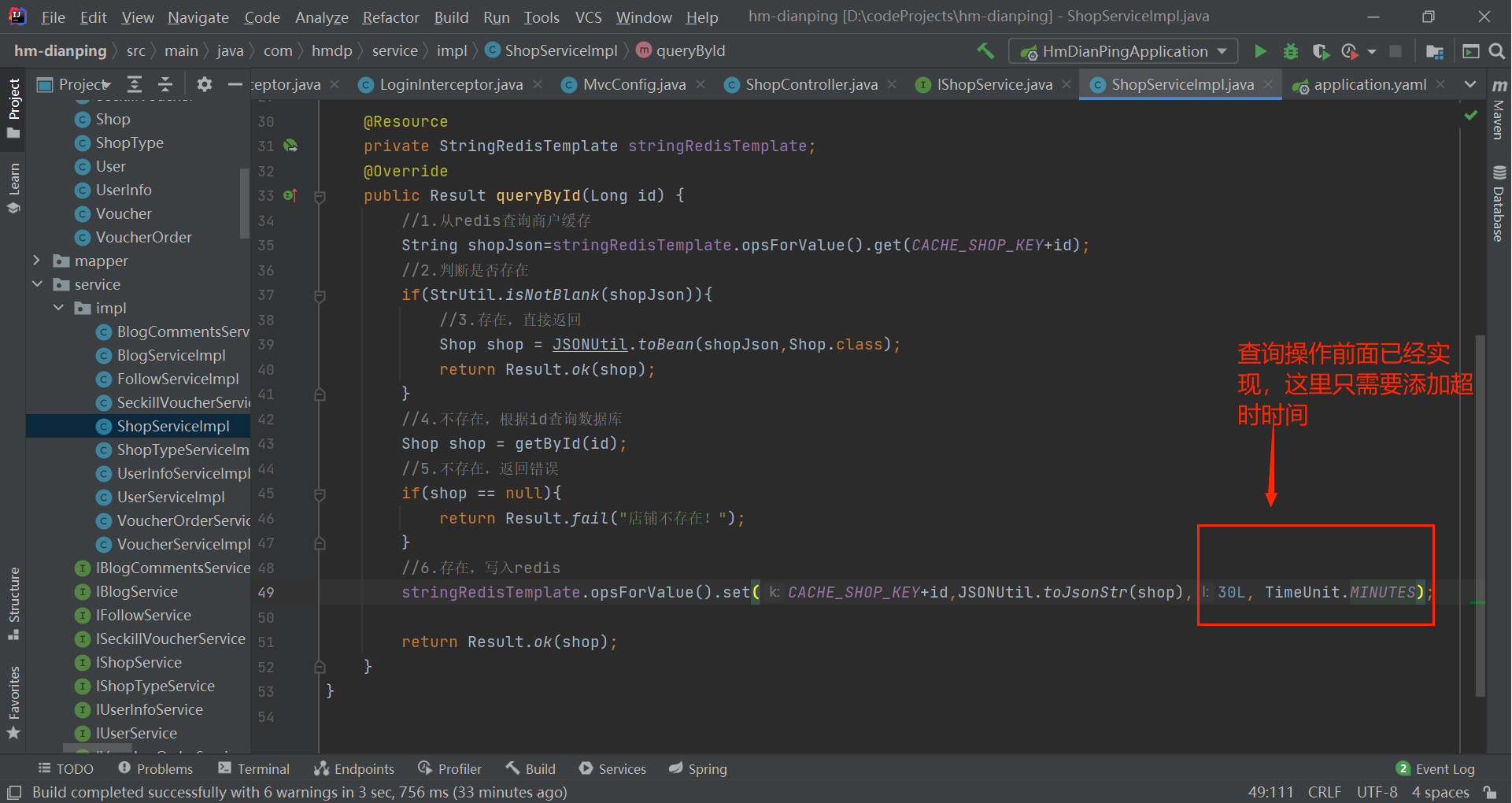Click the 49:111 cursor position indicator
This screenshot has height=803, width=1512.
1270,792
